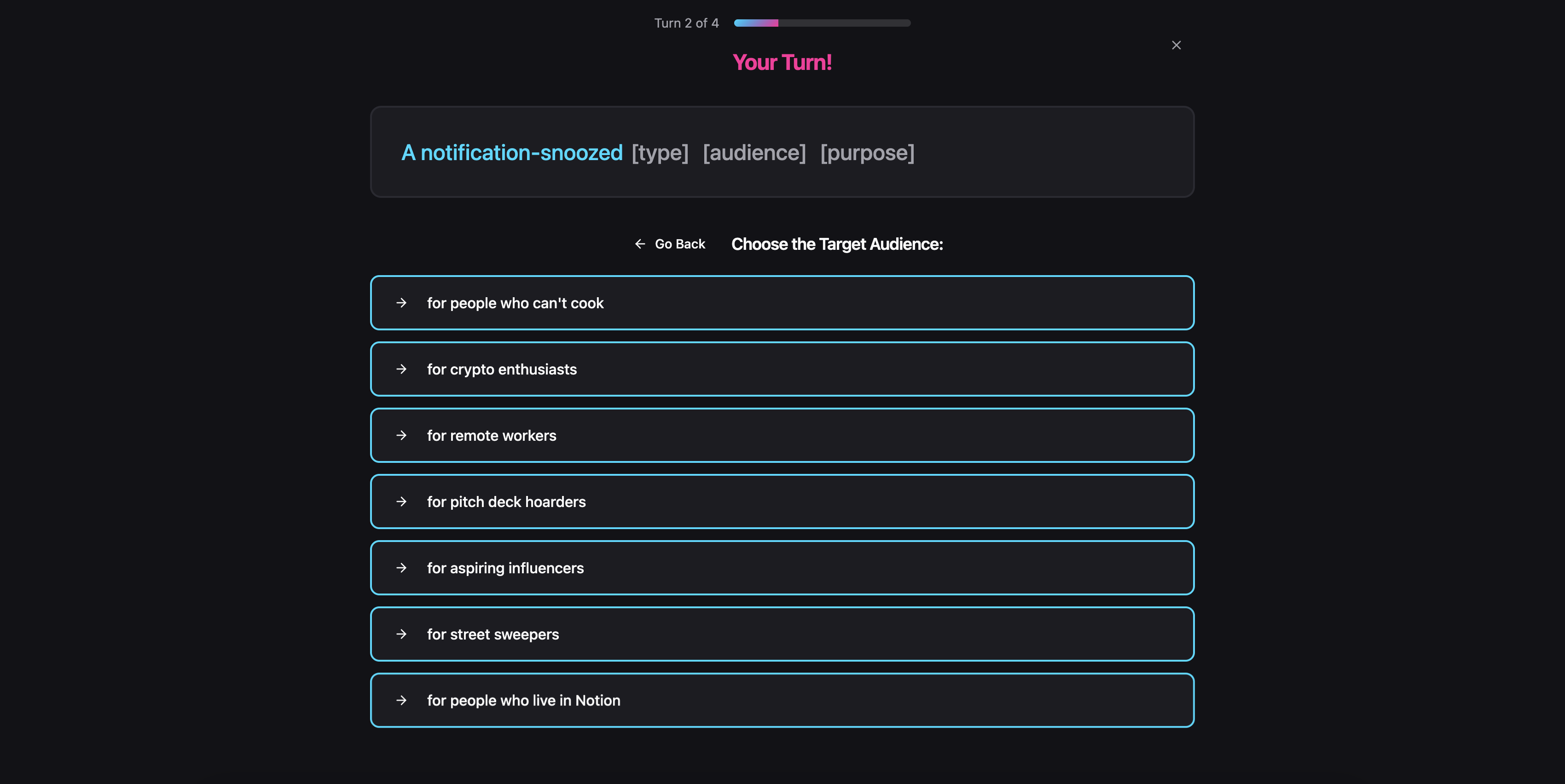This screenshot has width=1565, height=784.
Task: Open the [purpose] placeholder selector
Action: pos(867,152)
